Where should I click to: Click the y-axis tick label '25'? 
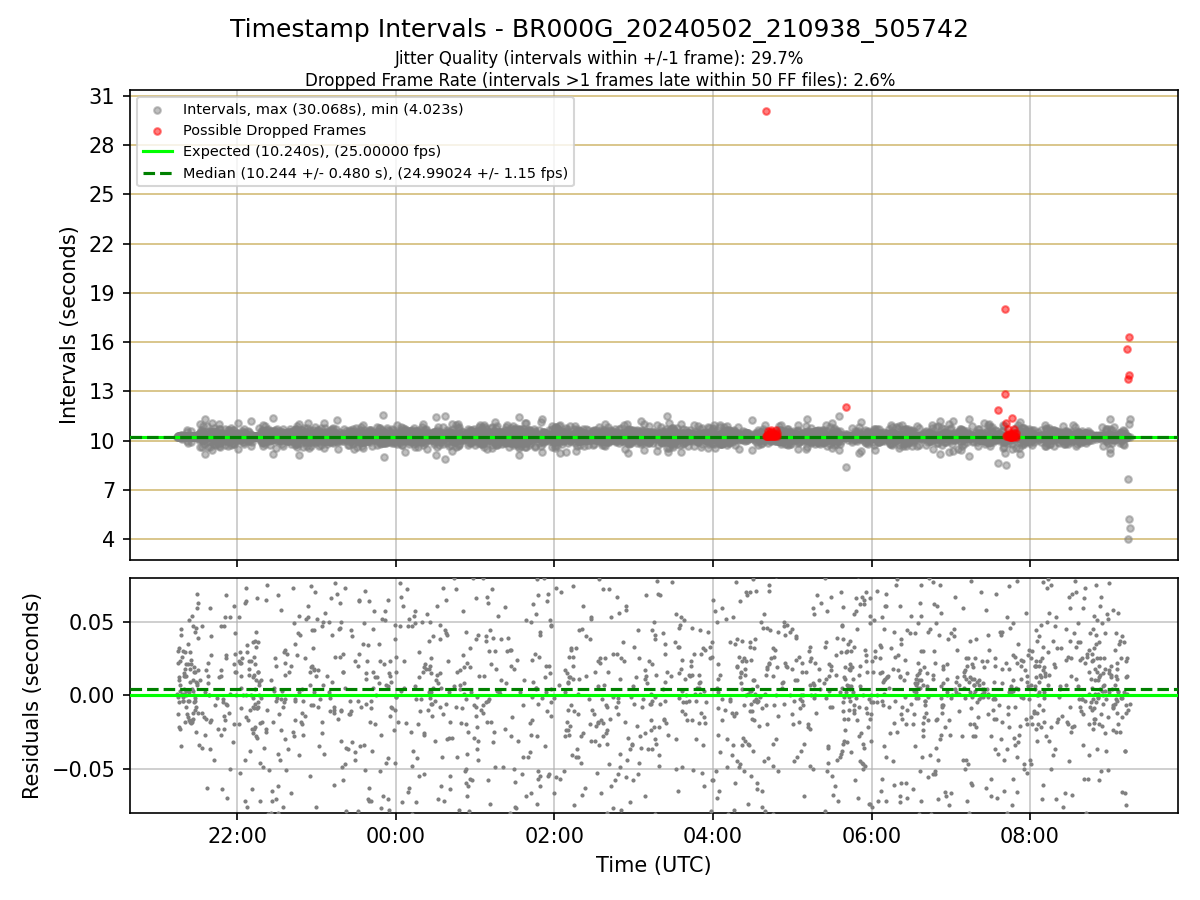point(101,195)
